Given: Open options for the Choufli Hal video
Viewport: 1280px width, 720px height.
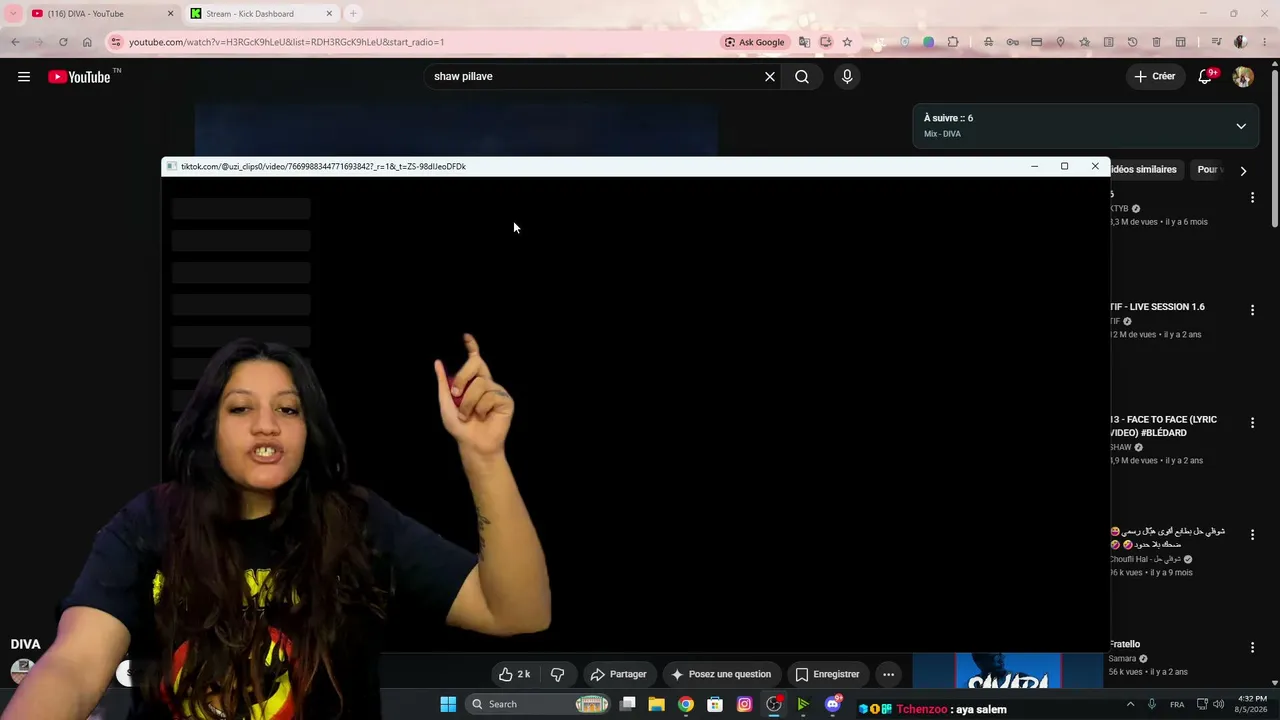Looking at the screenshot, I should point(1252,535).
